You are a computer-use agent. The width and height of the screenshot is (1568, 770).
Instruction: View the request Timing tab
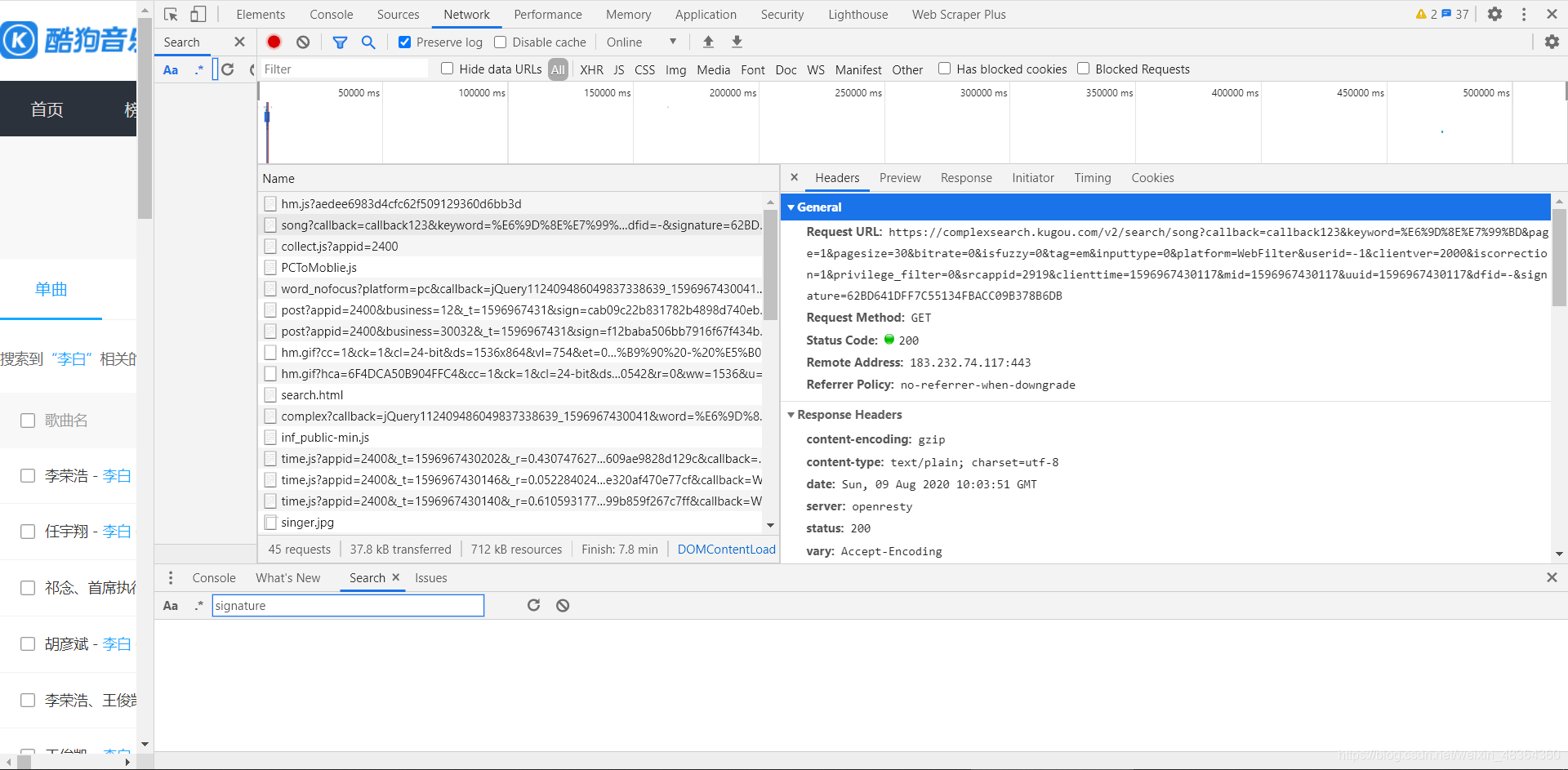pos(1093,178)
